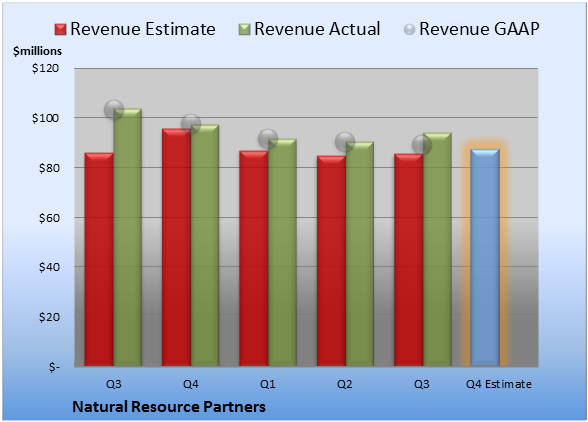Select the blue Q4 Estimate bar
588x422 pixels.
tap(485, 257)
